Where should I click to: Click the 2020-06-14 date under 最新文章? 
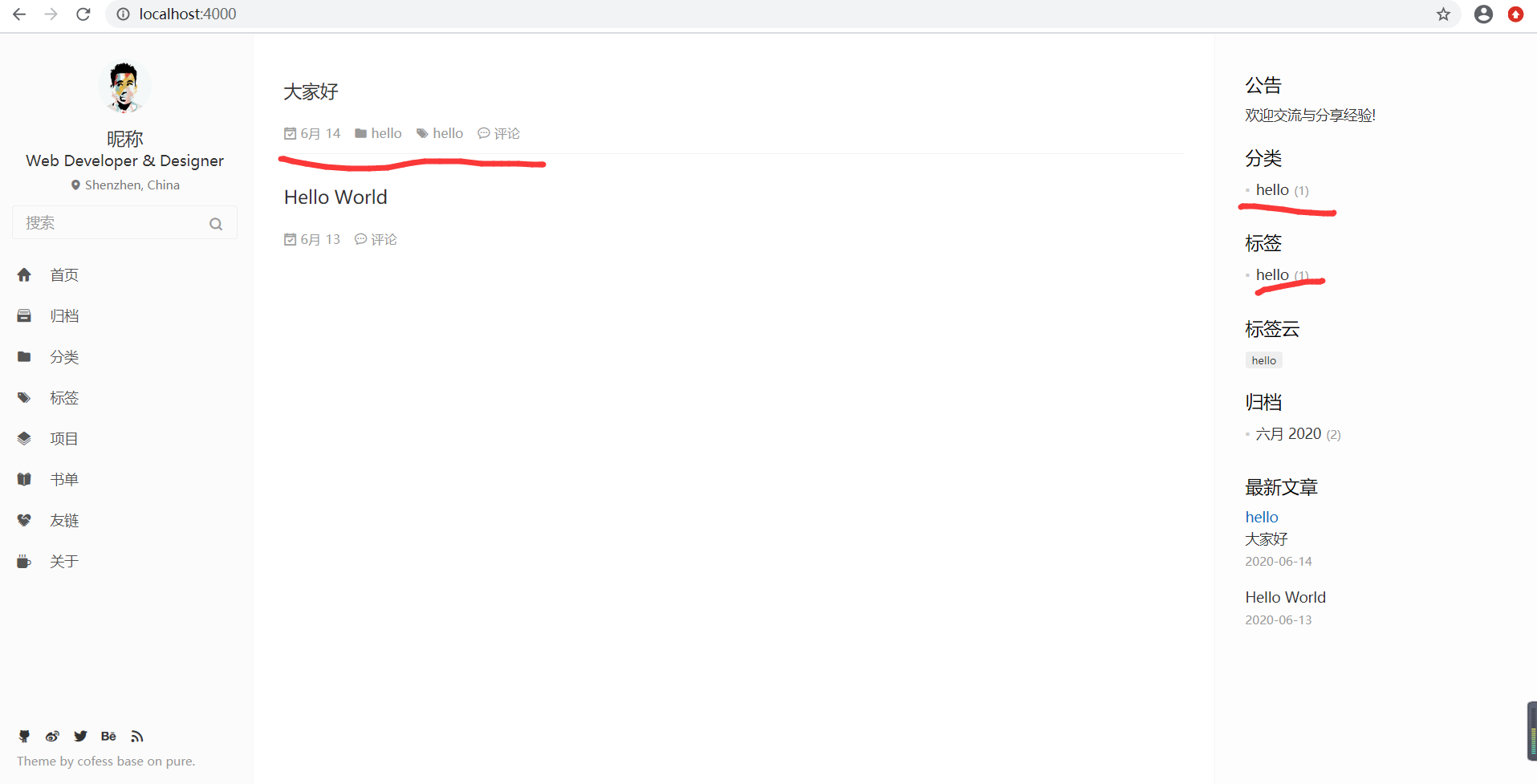coord(1279,562)
